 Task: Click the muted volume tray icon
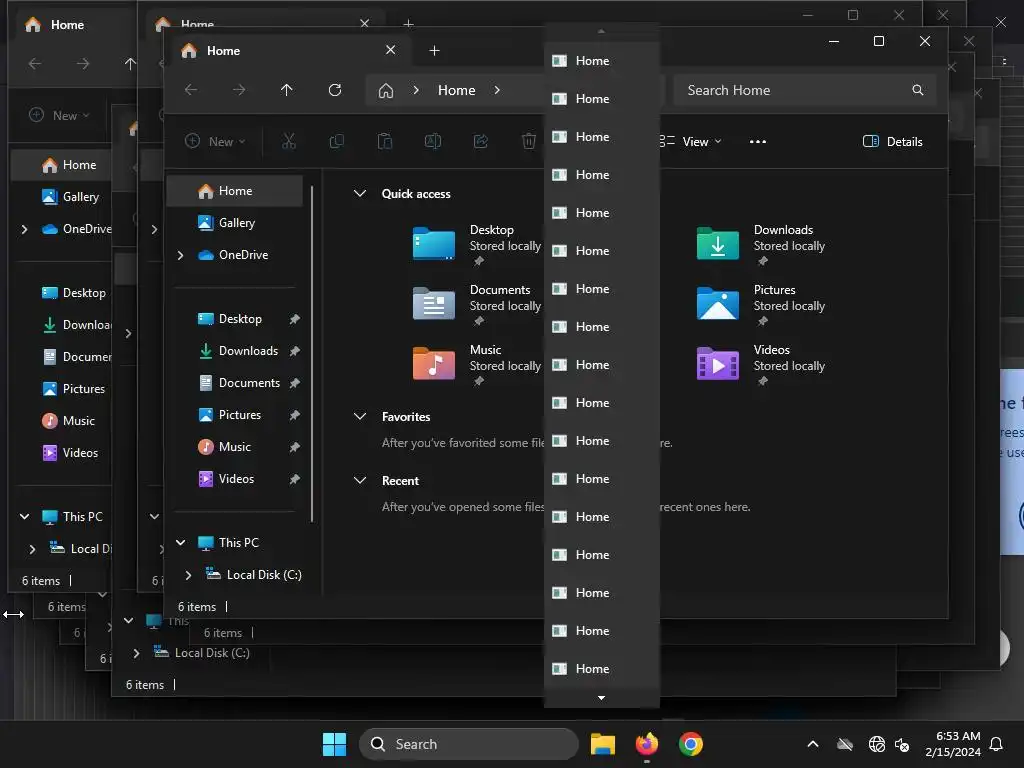coord(902,744)
